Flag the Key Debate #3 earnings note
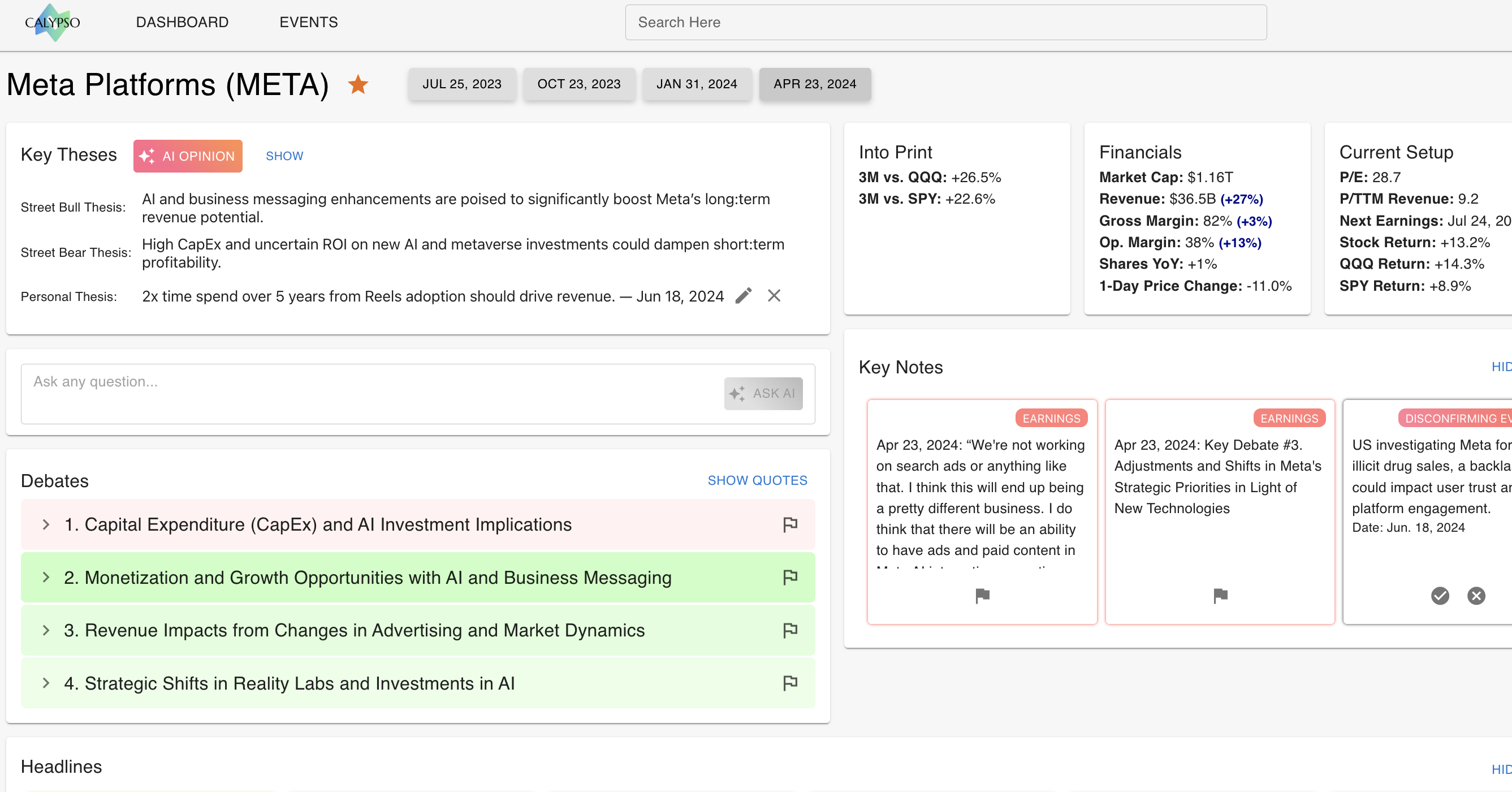Image resolution: width=1512 pixels, height=792 pixels. (1220, 596)
